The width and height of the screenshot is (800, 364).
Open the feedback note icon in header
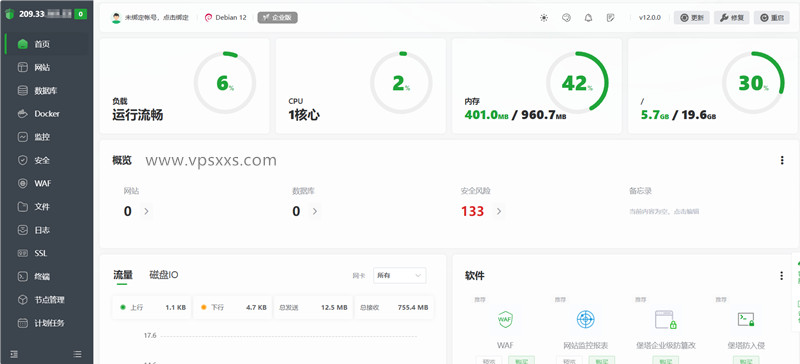coord(610,18)
